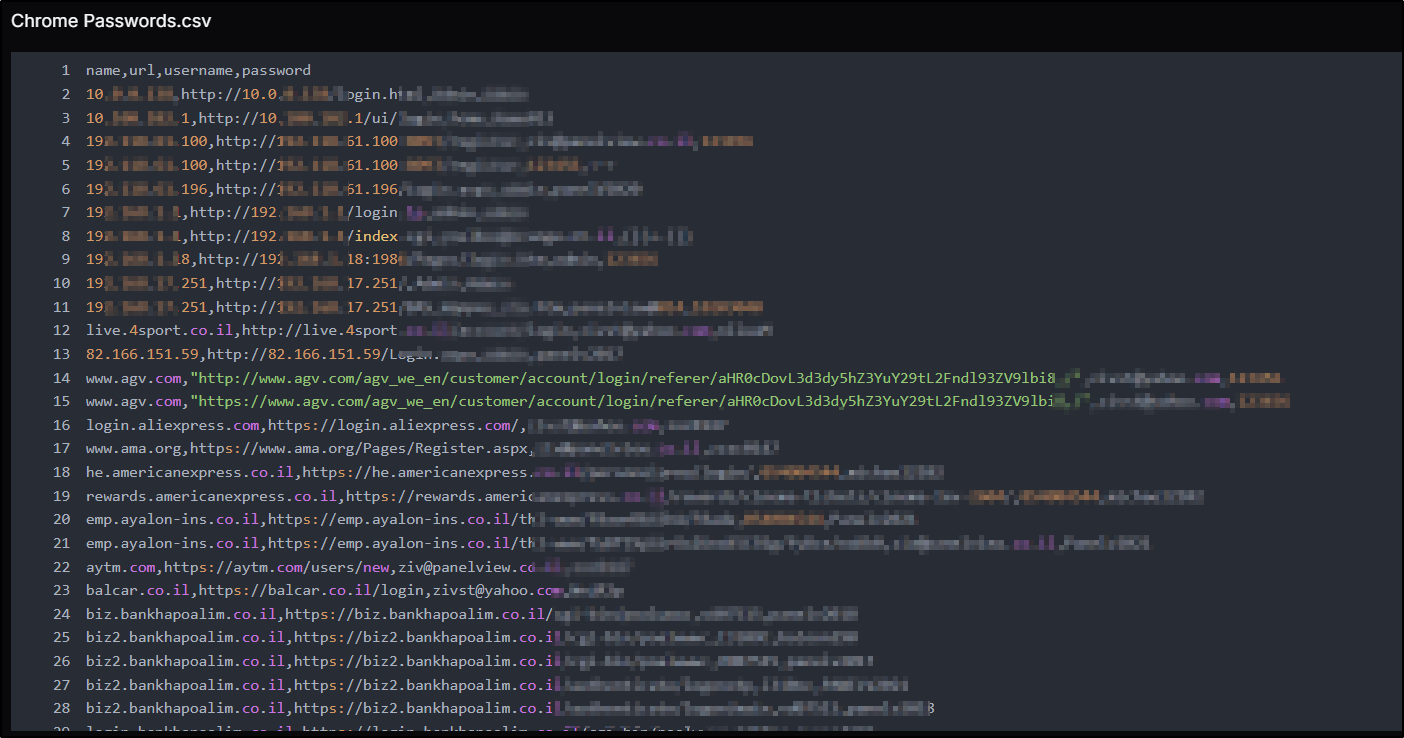Viewport: 1404px width, 738px height.
Task: Click line number 17 in the gutter
Action: [x=61, y=449]
